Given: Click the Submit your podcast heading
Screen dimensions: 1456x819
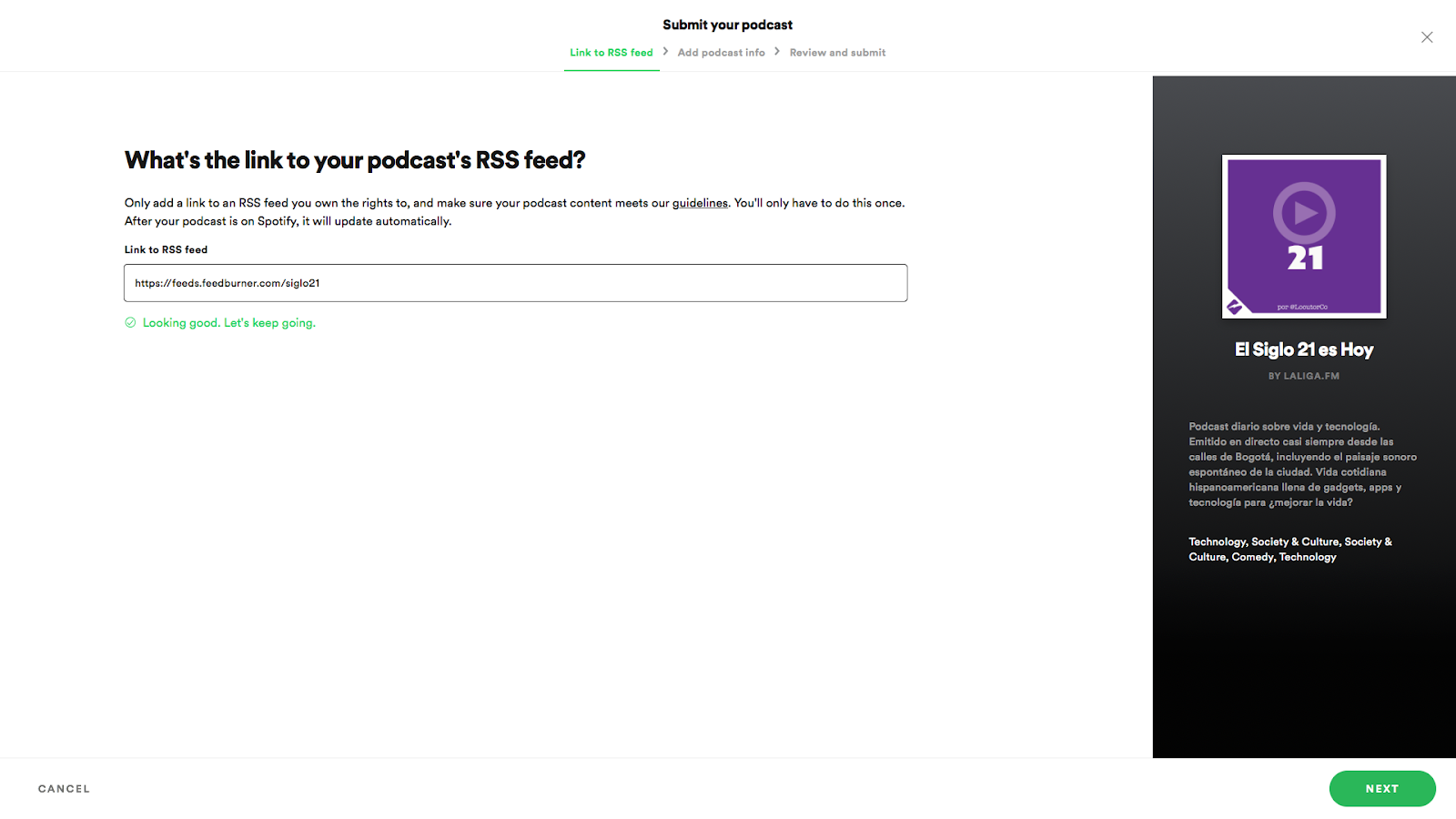Looking at the screenshot, I should [x=728, y=25].
